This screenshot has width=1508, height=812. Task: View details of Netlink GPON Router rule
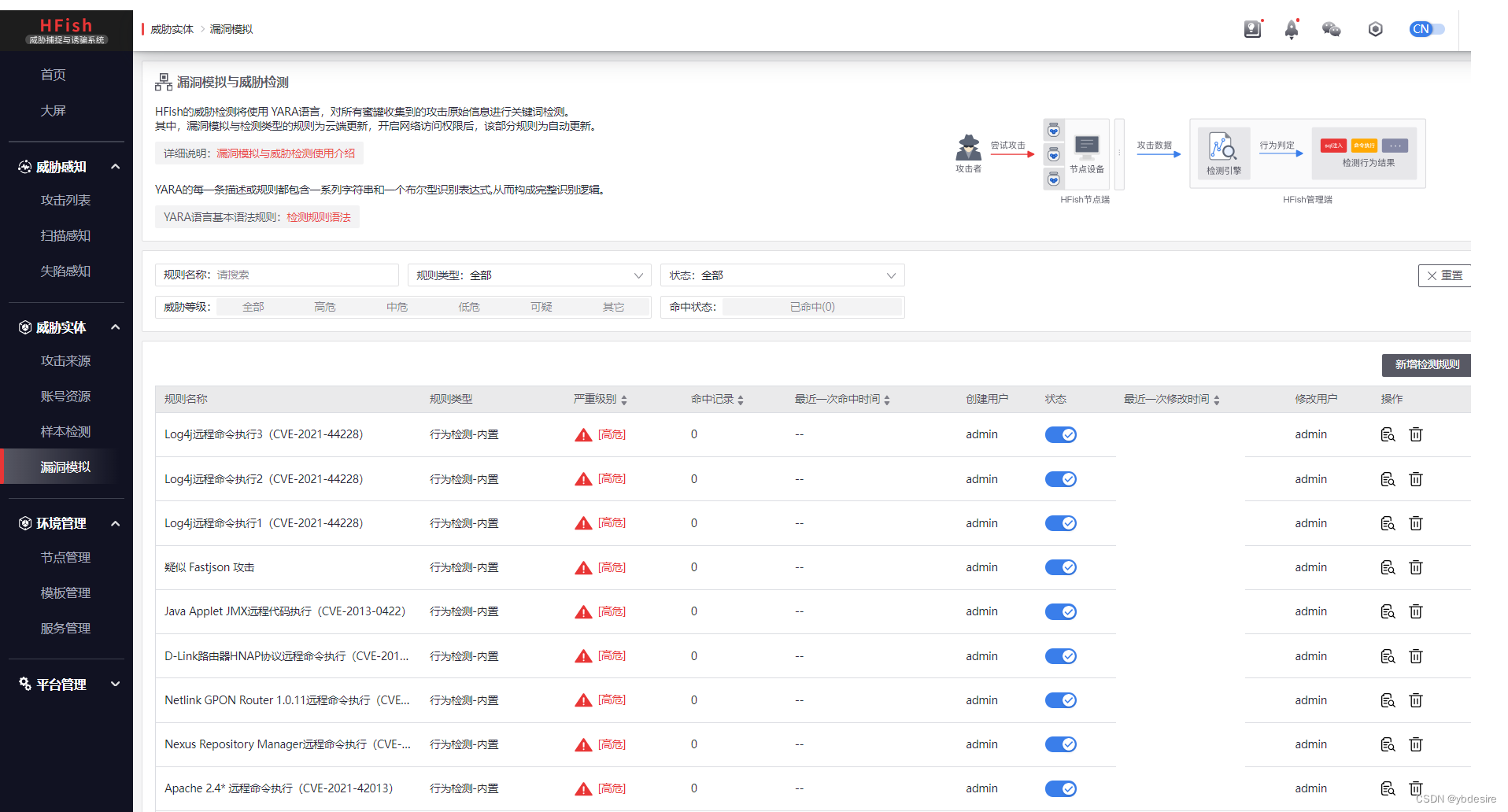coord(1388,700)
